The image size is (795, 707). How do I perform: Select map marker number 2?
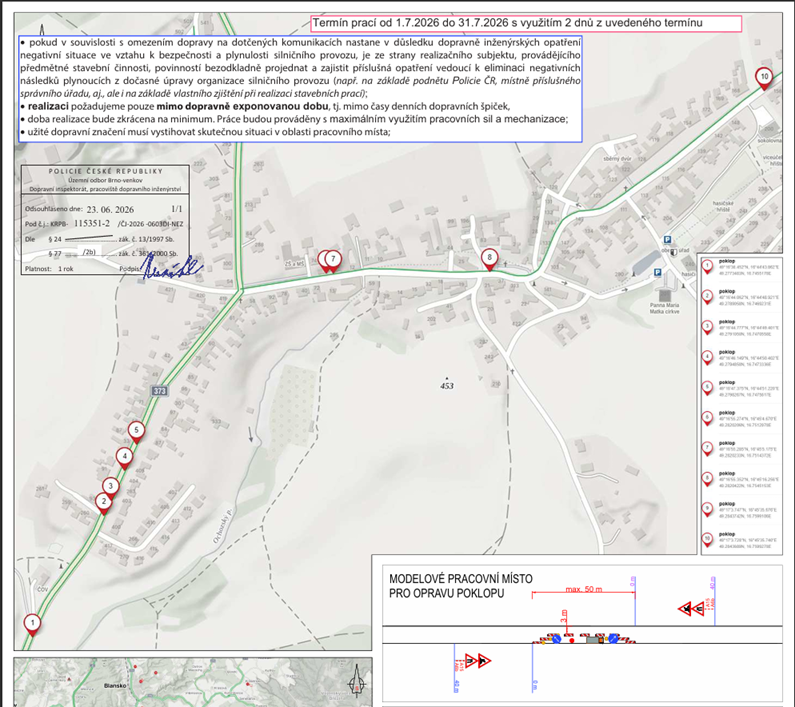(104, 503)
